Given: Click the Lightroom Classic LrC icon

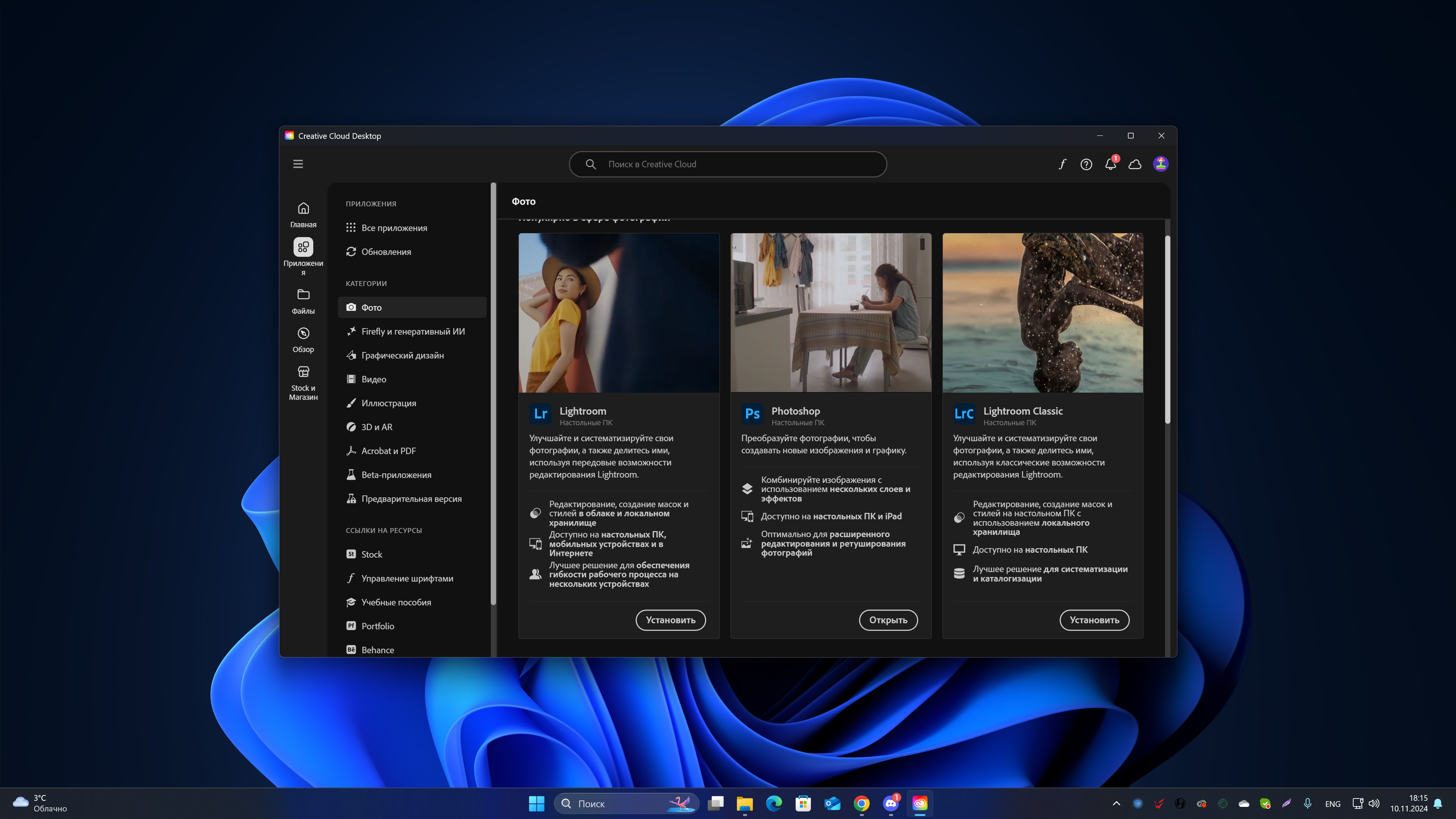Looking at the screenshot, I should click(964, 414).
